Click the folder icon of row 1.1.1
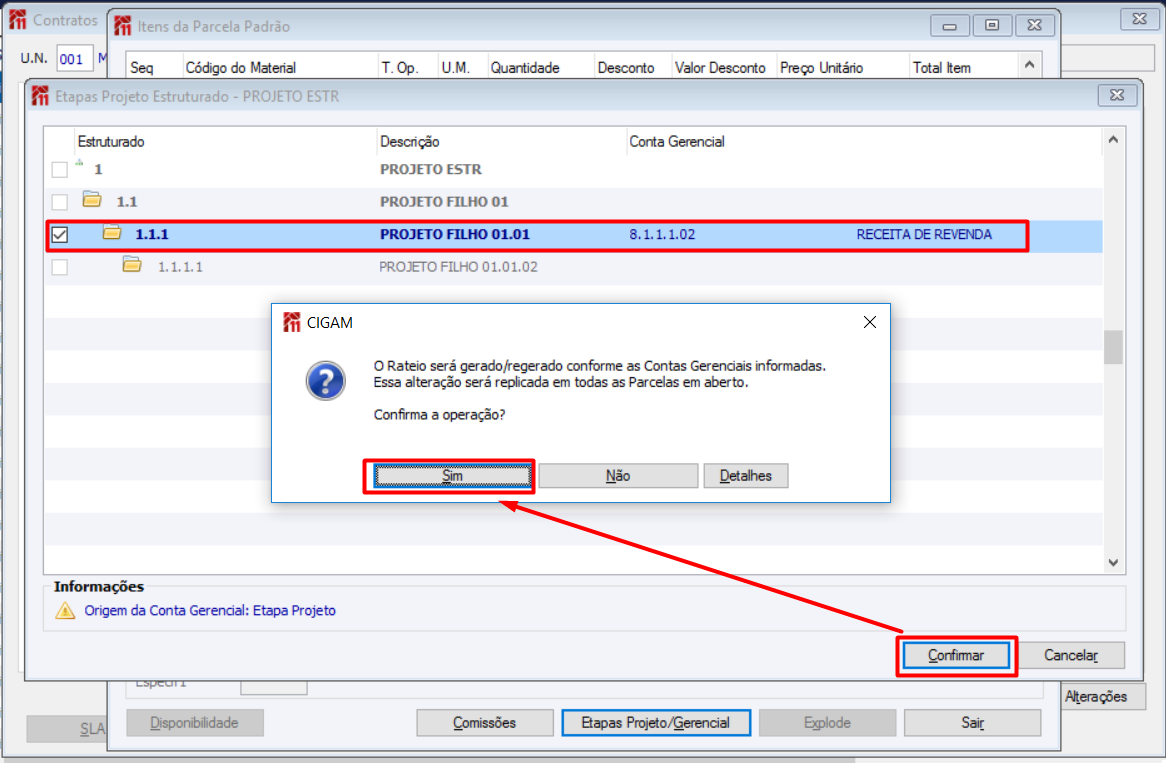1166x763 pixels. 112,232
